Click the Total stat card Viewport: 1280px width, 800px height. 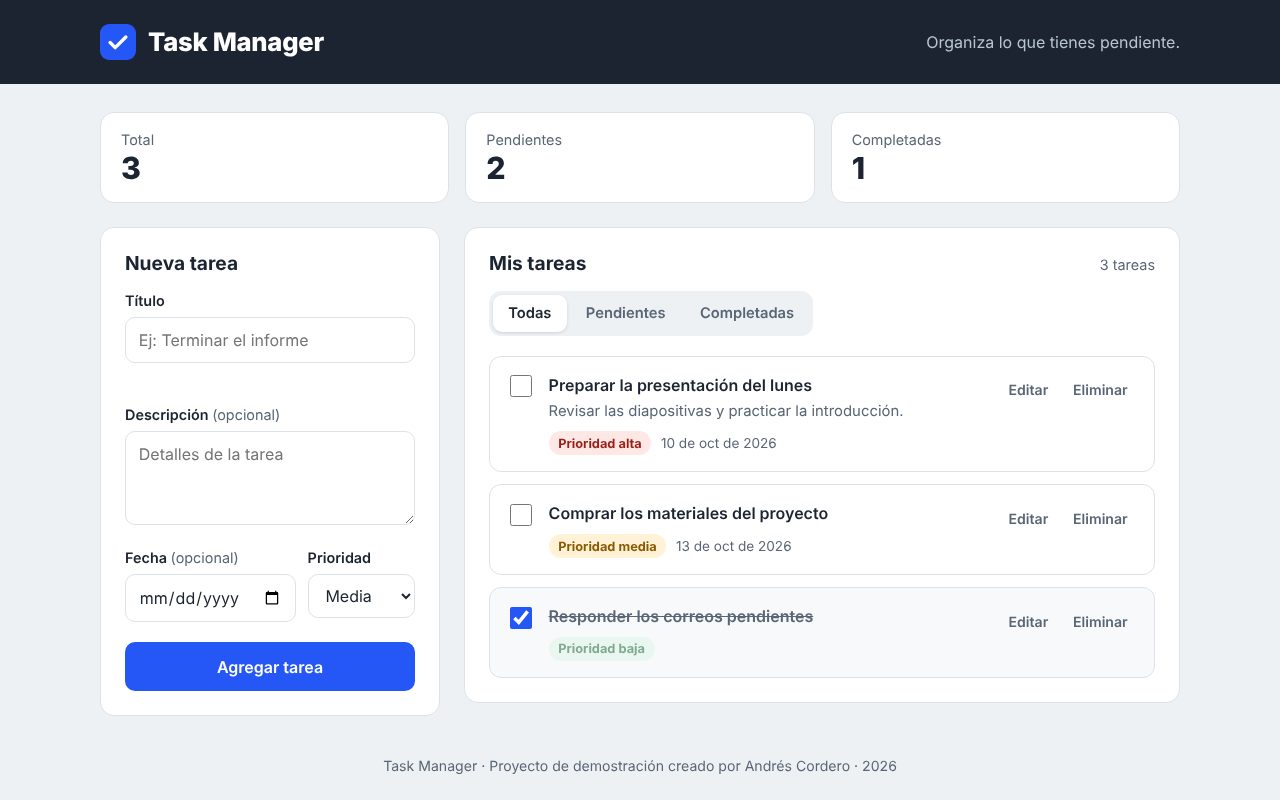point(274,157)
